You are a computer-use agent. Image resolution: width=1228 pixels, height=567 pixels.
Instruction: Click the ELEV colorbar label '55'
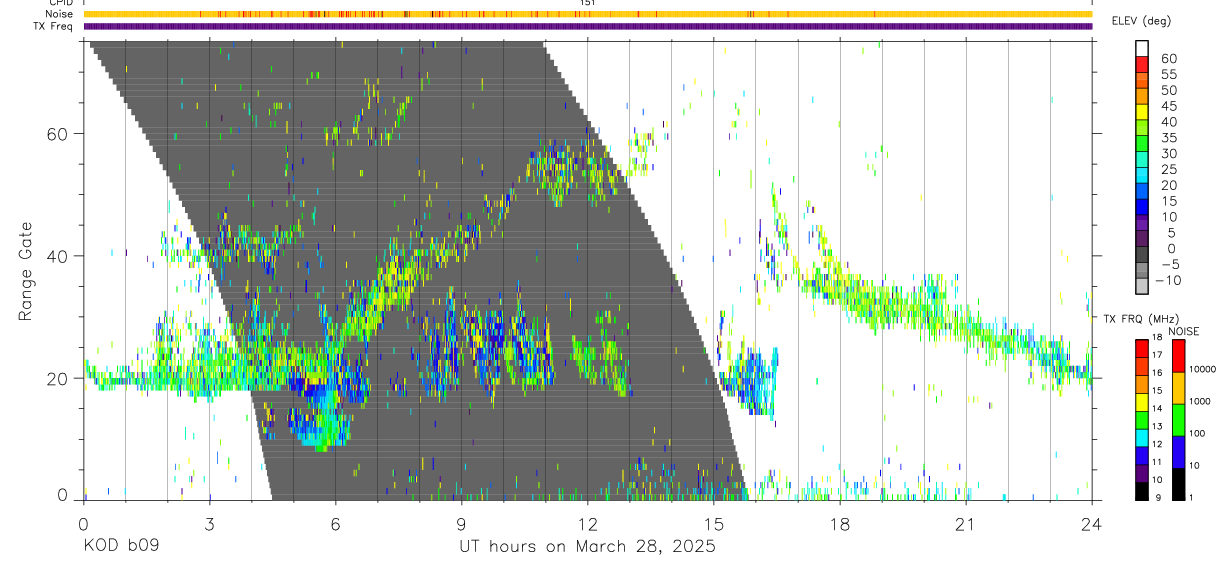point(1168,74)
